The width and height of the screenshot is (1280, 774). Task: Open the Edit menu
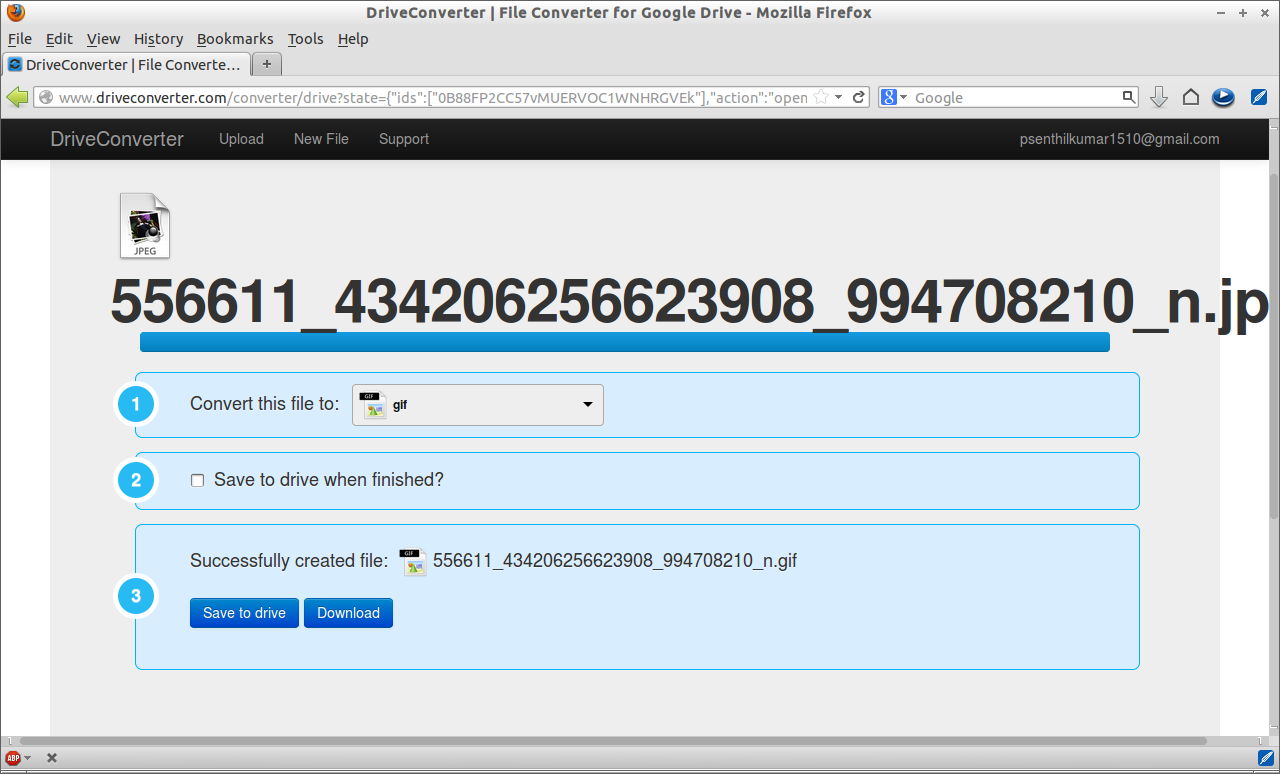(59, 39)
